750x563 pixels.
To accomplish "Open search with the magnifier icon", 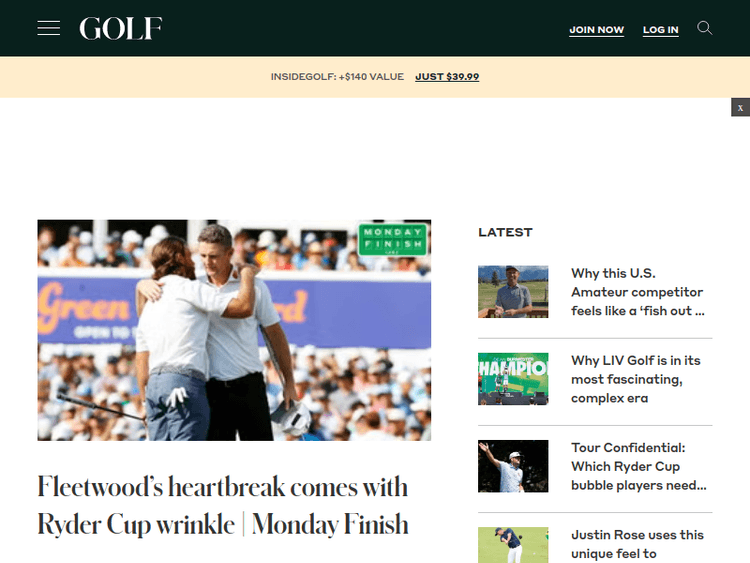I will 705,28.
